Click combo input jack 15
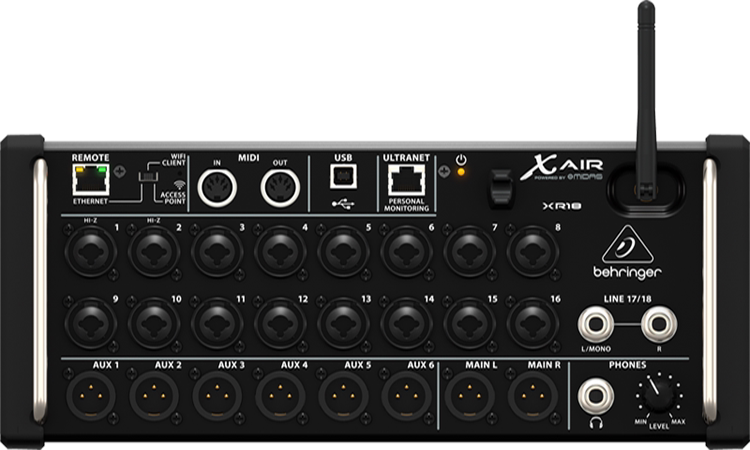Viewport: 750px width, 450px height. [x=470, y=323]
